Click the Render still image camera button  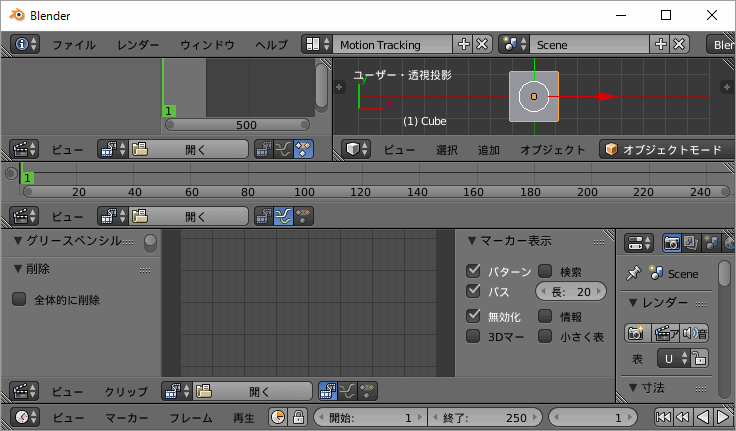click(x=637, y=333)
